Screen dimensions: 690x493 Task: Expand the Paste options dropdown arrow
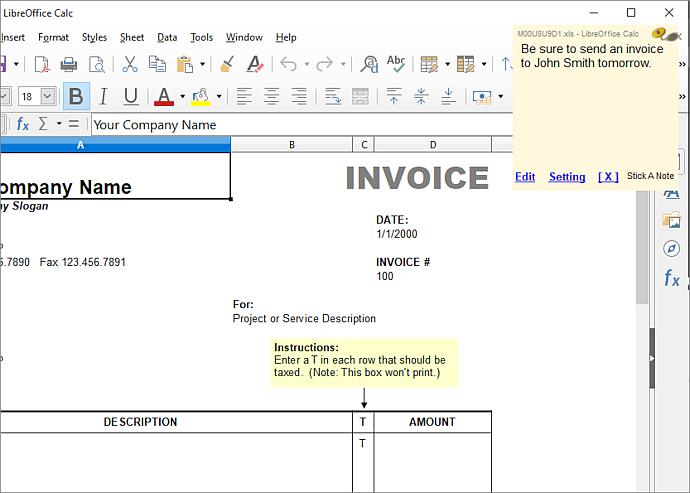pos(202,65)
